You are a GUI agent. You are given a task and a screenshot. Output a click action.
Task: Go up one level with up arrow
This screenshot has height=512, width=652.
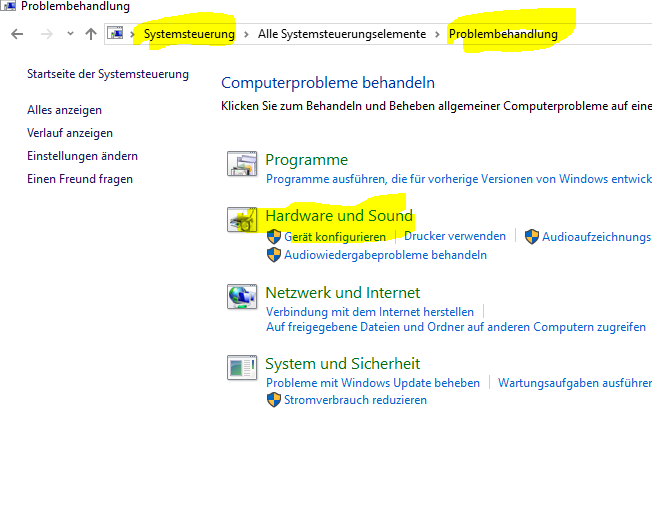point(91,34)
